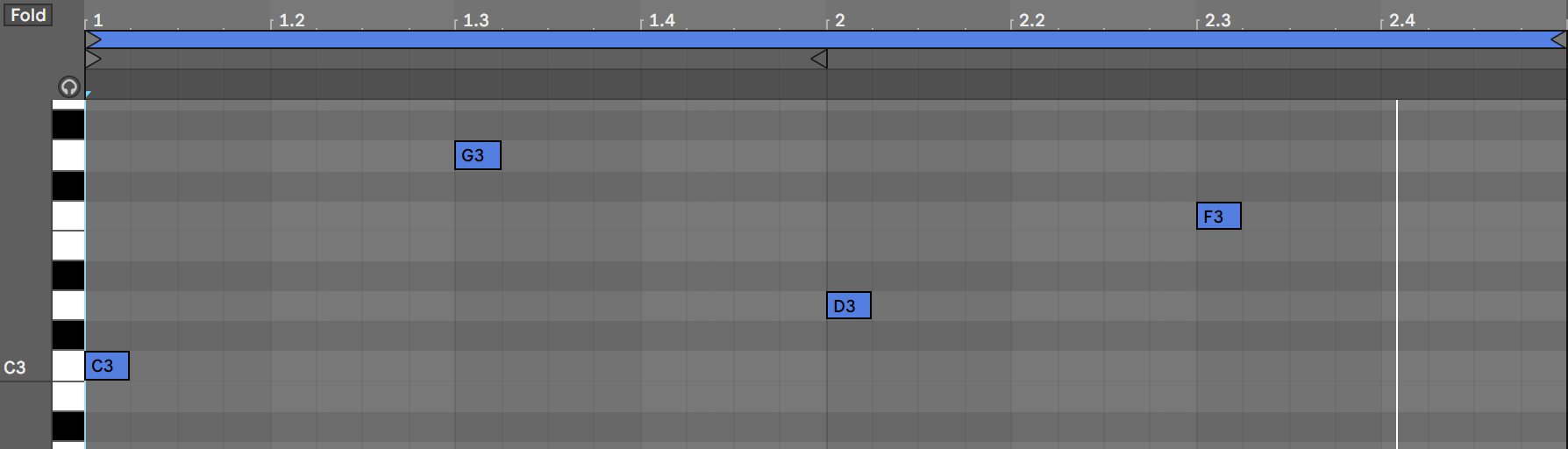Click bar 2 in the time ruler
This screenshot has height=449, width=1568.
click(x=839, y=19)
